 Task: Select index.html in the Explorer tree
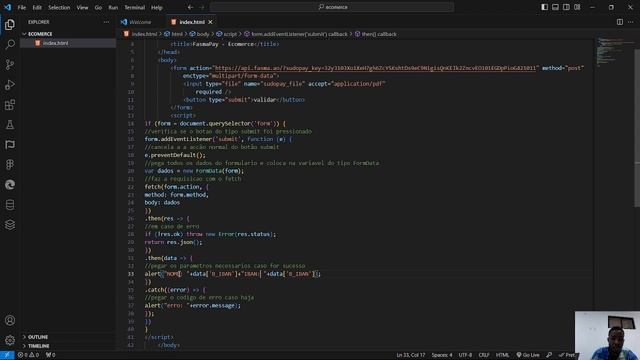point(68,43)
